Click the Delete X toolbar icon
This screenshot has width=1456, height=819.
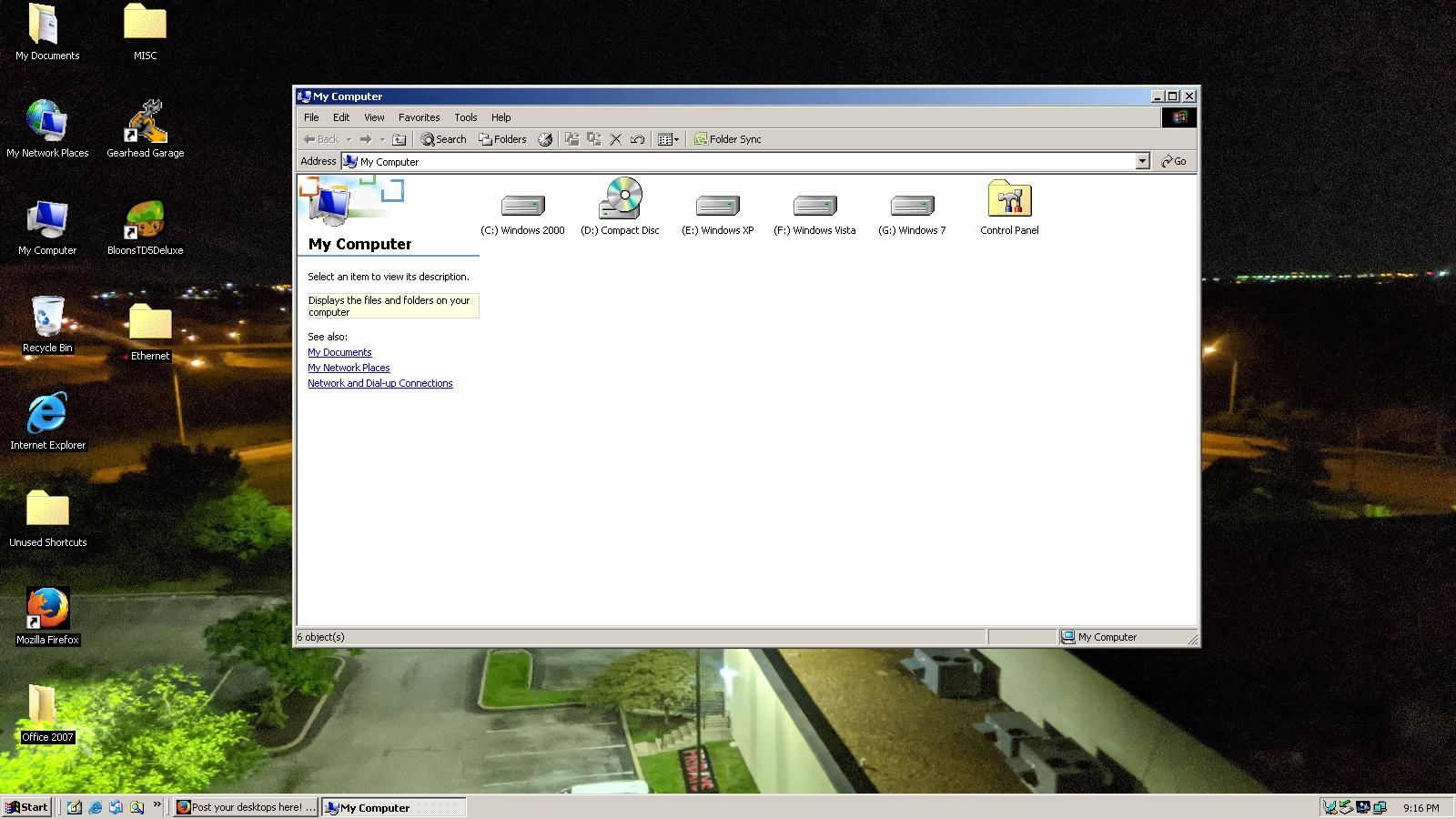[x=616, y=139]
